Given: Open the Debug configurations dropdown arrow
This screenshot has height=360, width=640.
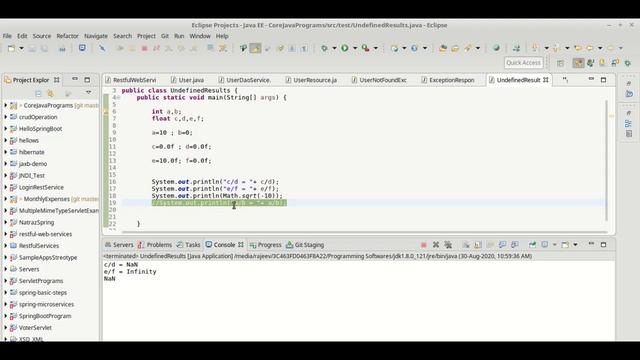Looking at the screenshot, I should point(334,48).
